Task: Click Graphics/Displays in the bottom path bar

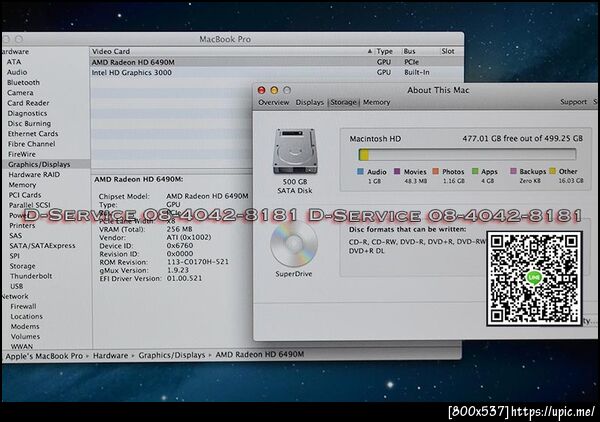Action: (172, 355)
